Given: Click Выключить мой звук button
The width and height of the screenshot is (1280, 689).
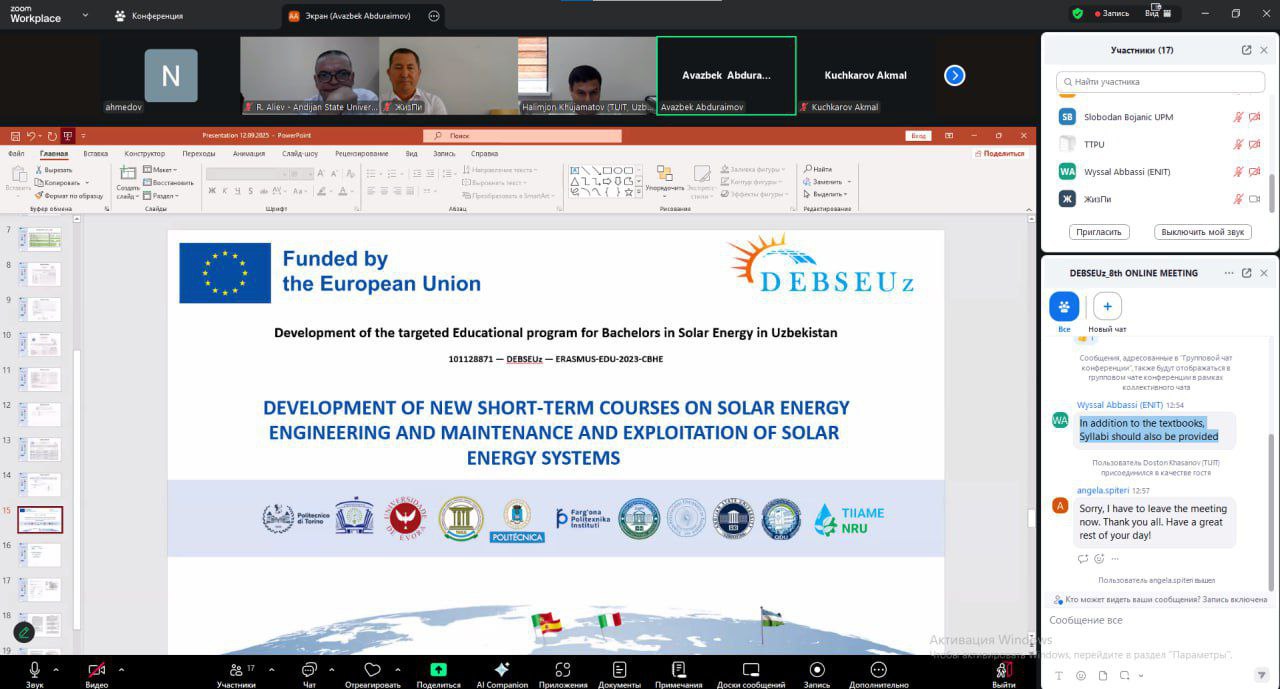Looking at the screenshot, I should click(x=1202, y=232).
